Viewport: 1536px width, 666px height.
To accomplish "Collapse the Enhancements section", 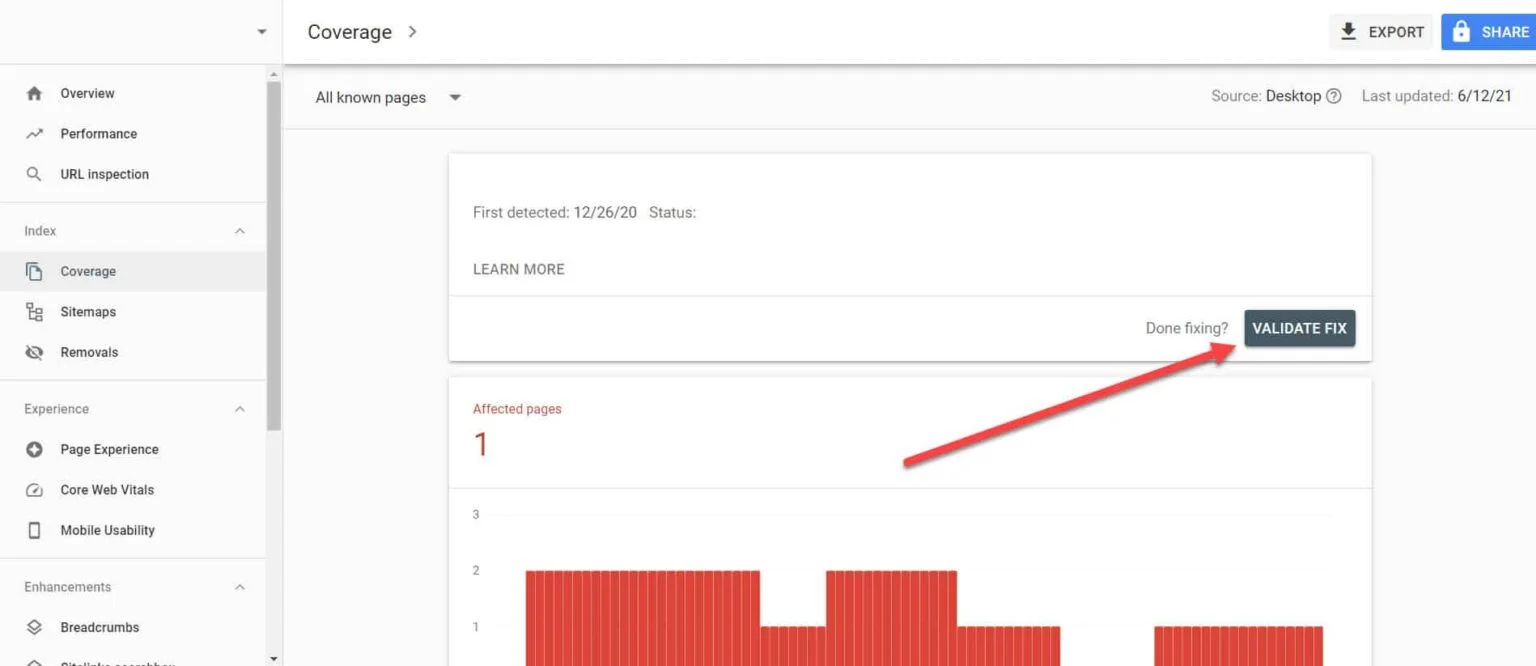I will pyautogui.click(x=239, y=586).
